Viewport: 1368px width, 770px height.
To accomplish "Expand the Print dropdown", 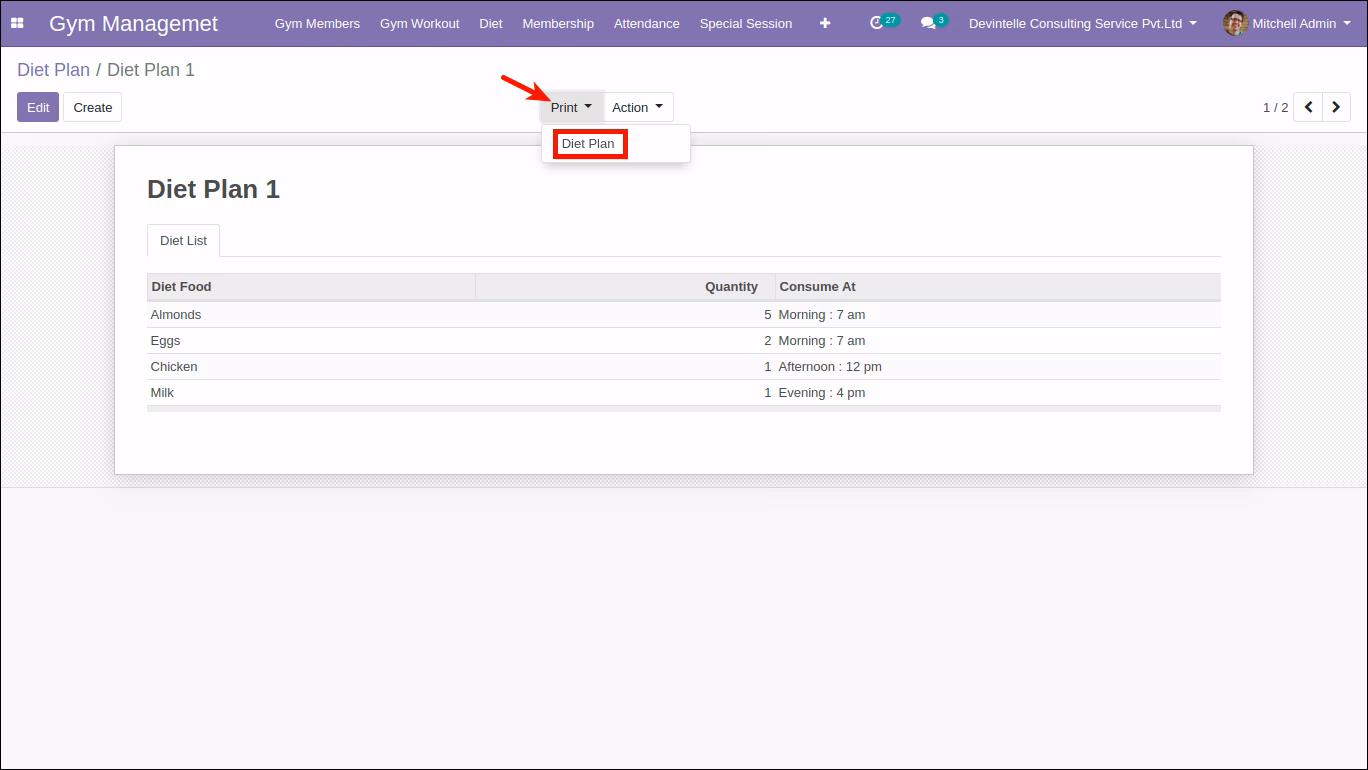I will tap(571, 107).
